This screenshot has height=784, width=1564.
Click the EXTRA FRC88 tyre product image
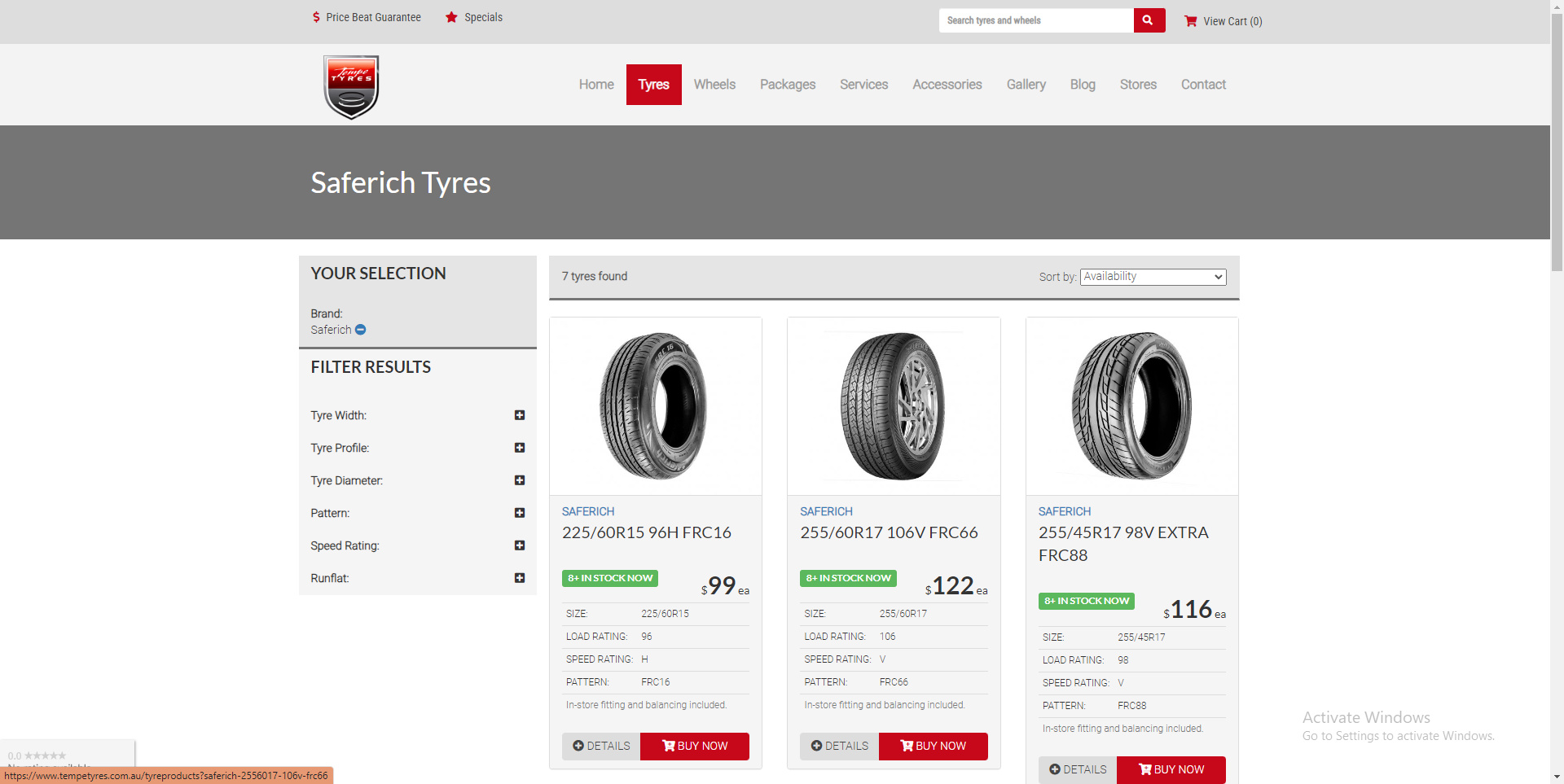coord(1131,405)
